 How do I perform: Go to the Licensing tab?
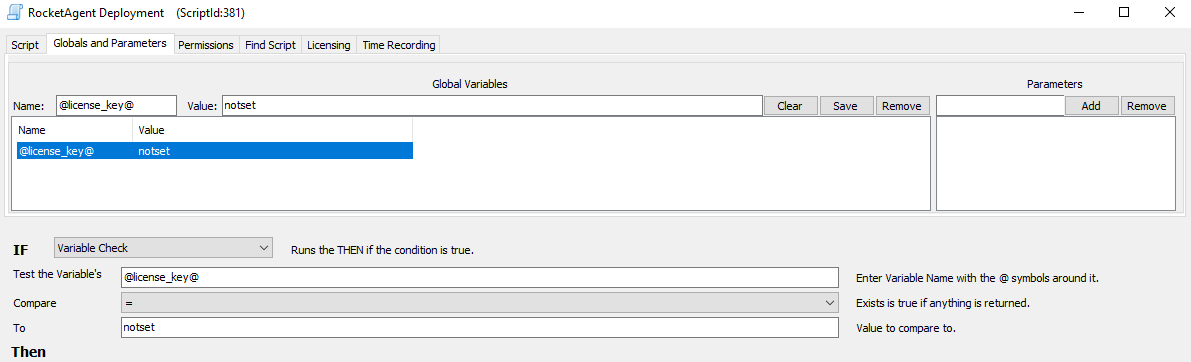coord(329,45)
